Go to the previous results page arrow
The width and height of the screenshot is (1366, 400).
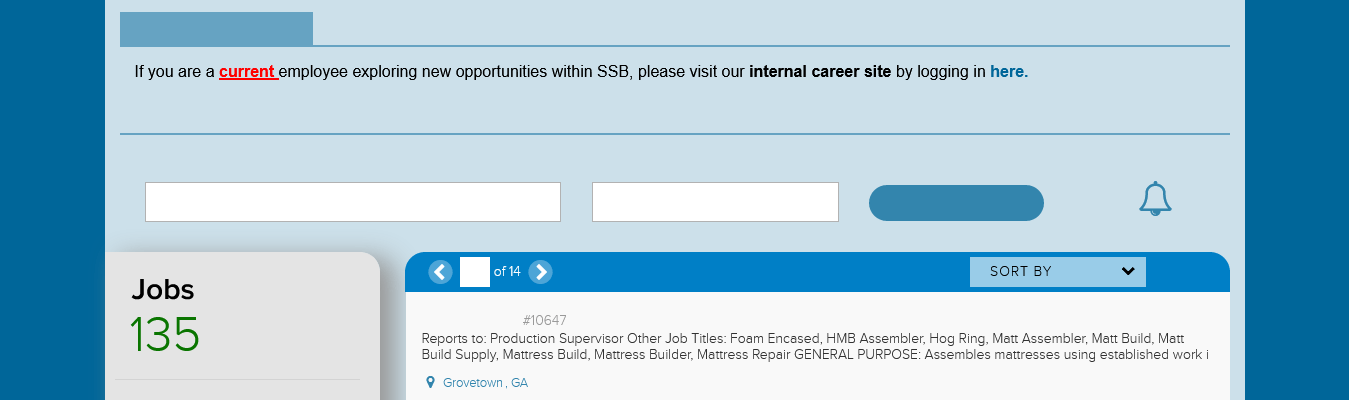click(440, 272)
